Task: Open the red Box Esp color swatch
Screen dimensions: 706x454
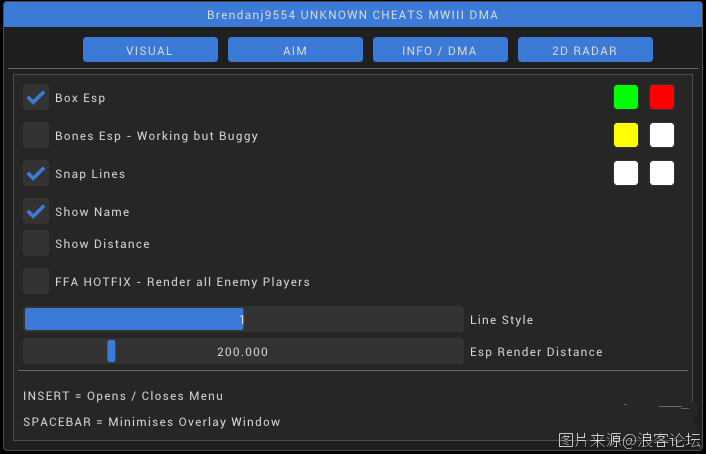Action: pos(662,97)
